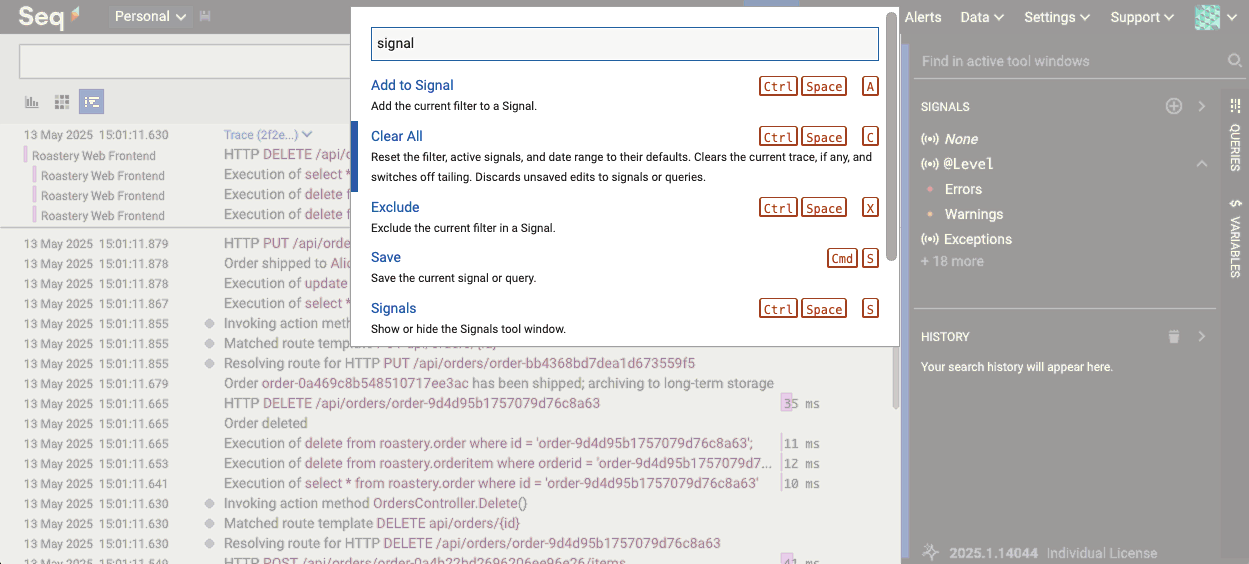
Task: Open the Support menu dropdown
Action: click(1142, 17)
